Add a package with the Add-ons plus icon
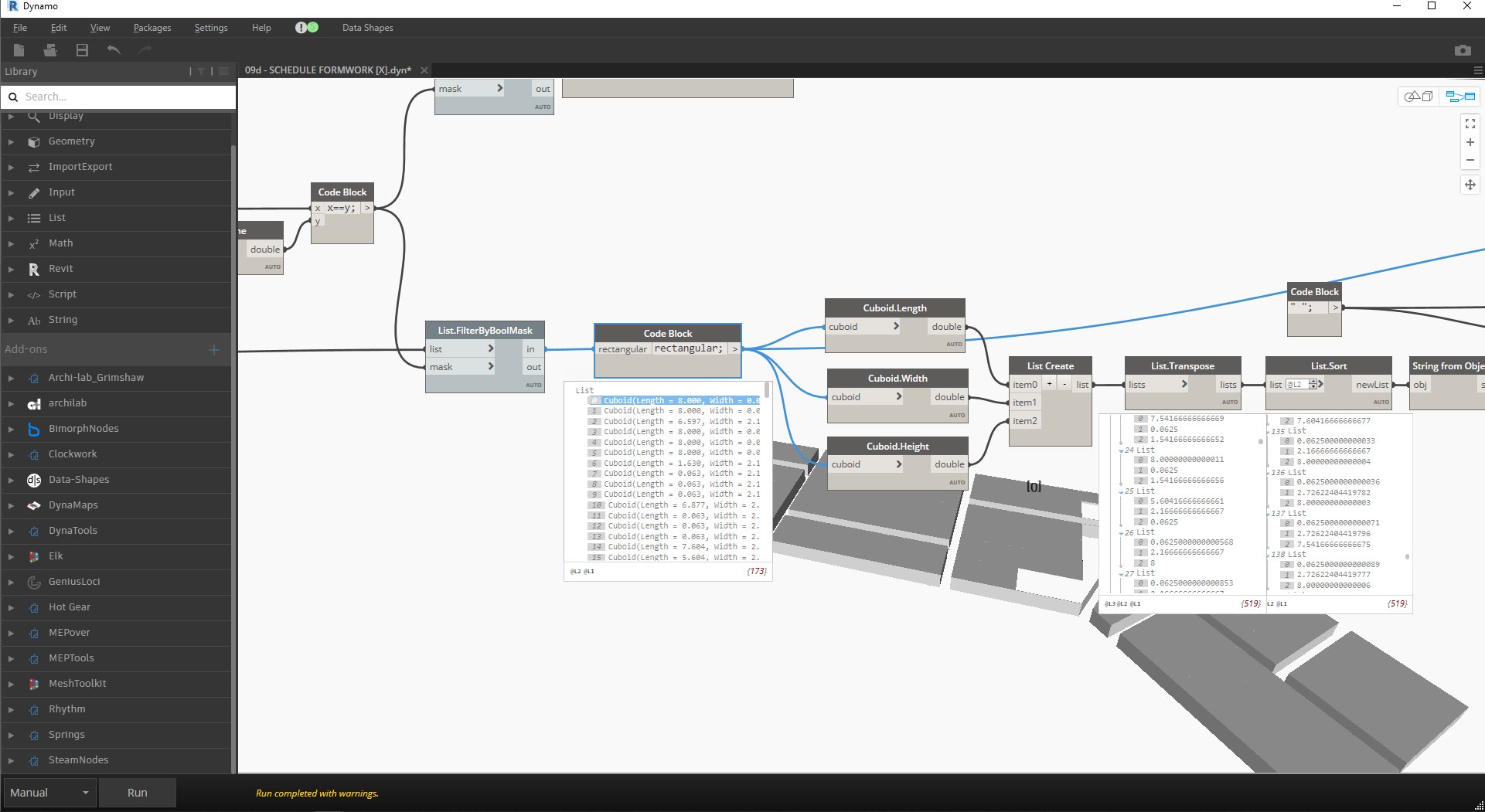The image size is (1485, 812). click(x=214, y=350)
